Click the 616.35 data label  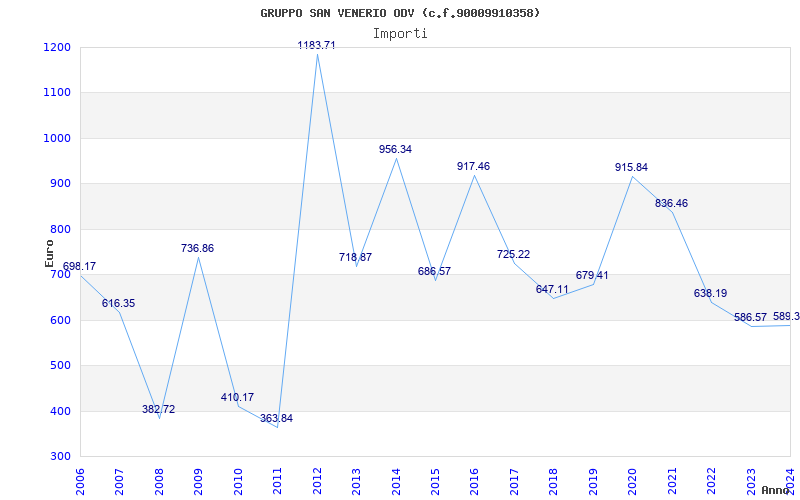(x=118, y=304)
